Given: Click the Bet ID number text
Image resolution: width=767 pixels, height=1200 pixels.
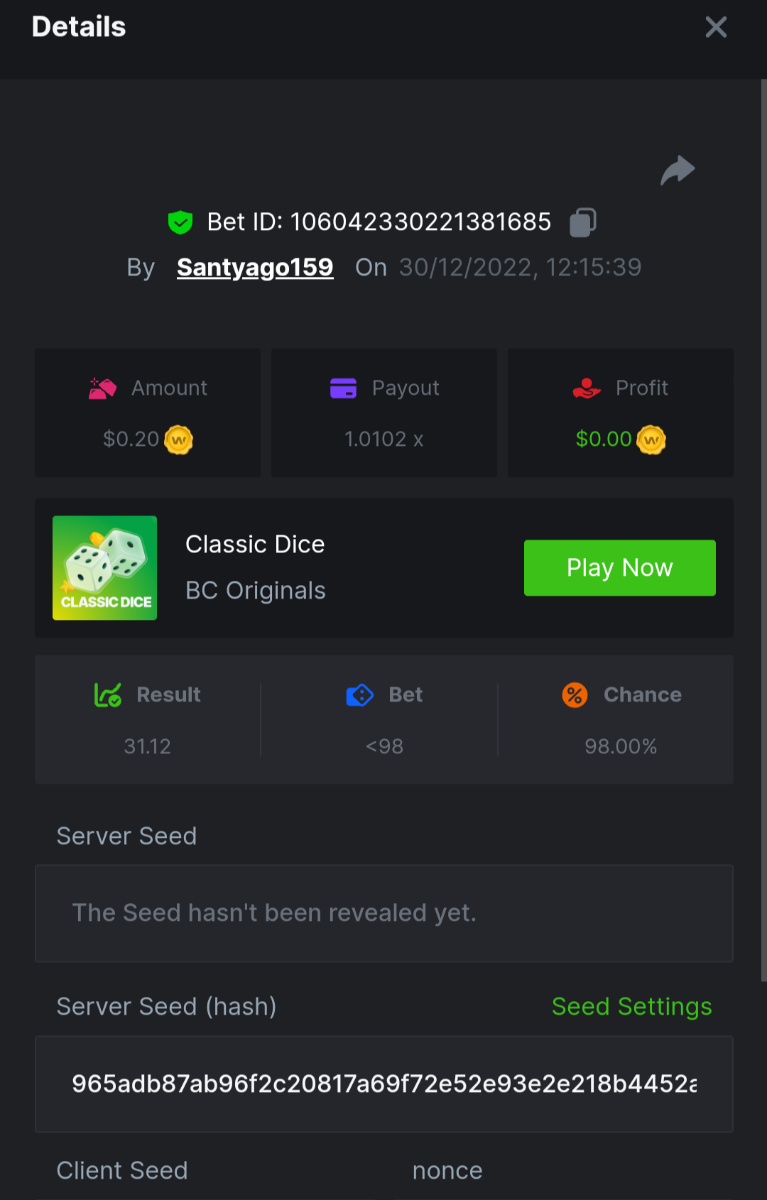Looking at the screenshot, I should coord(420,222).
